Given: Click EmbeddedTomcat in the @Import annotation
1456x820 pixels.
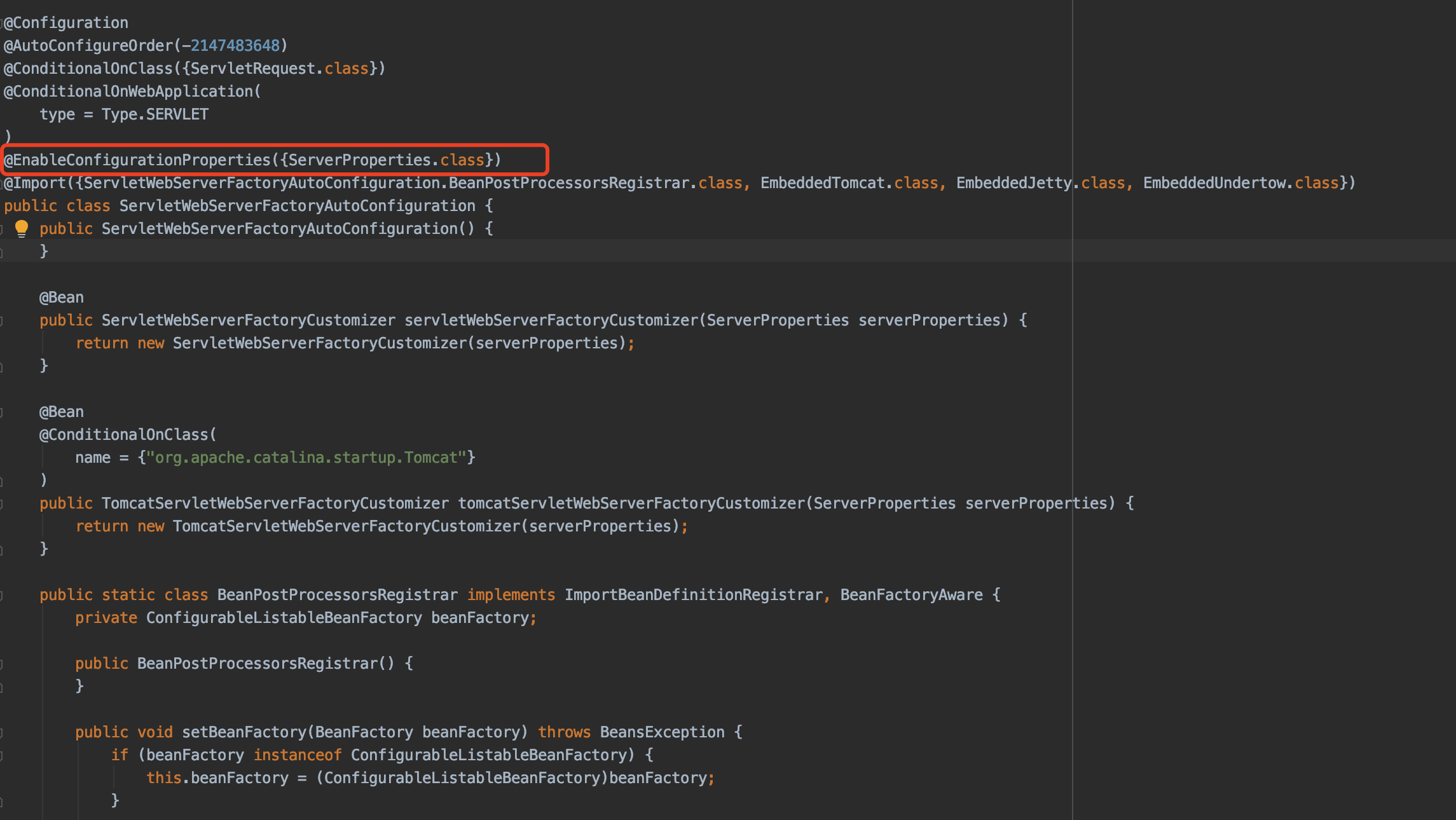Looking at the screenshot, I should click(x=822, y=183).
